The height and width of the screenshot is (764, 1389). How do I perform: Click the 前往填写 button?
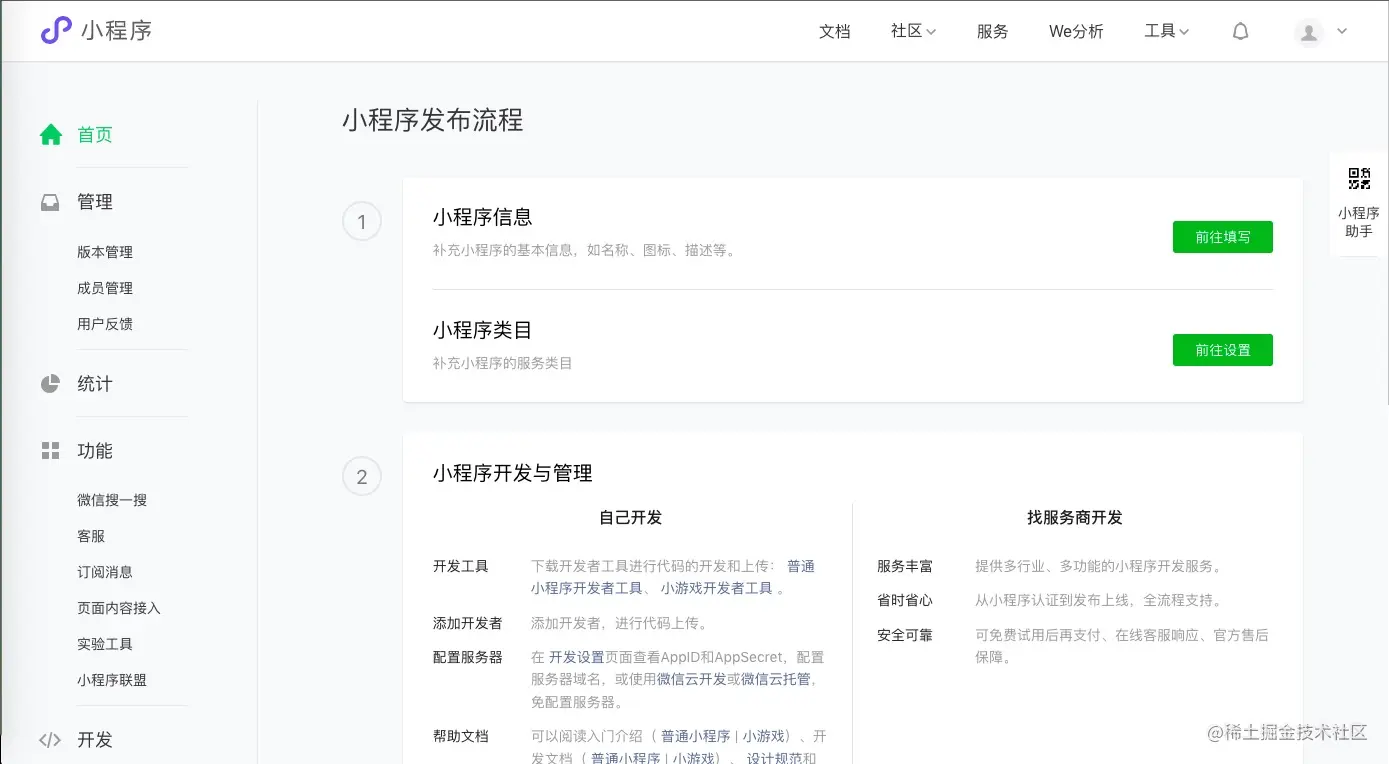1222,237
